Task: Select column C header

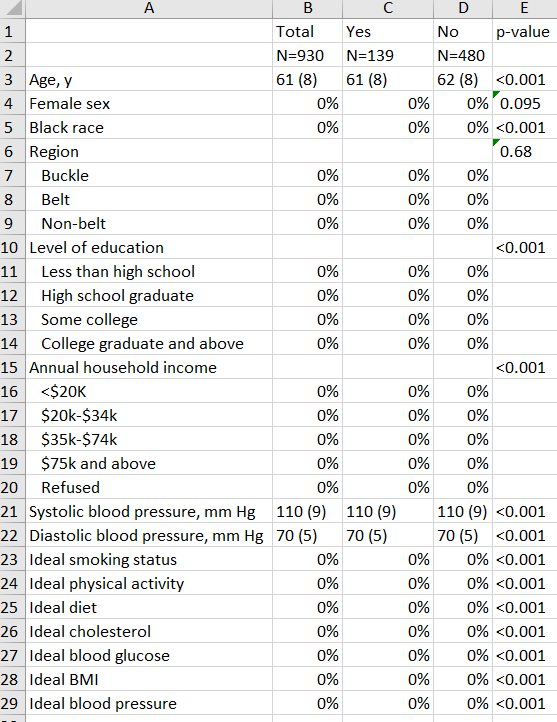Action: [388, 8]
